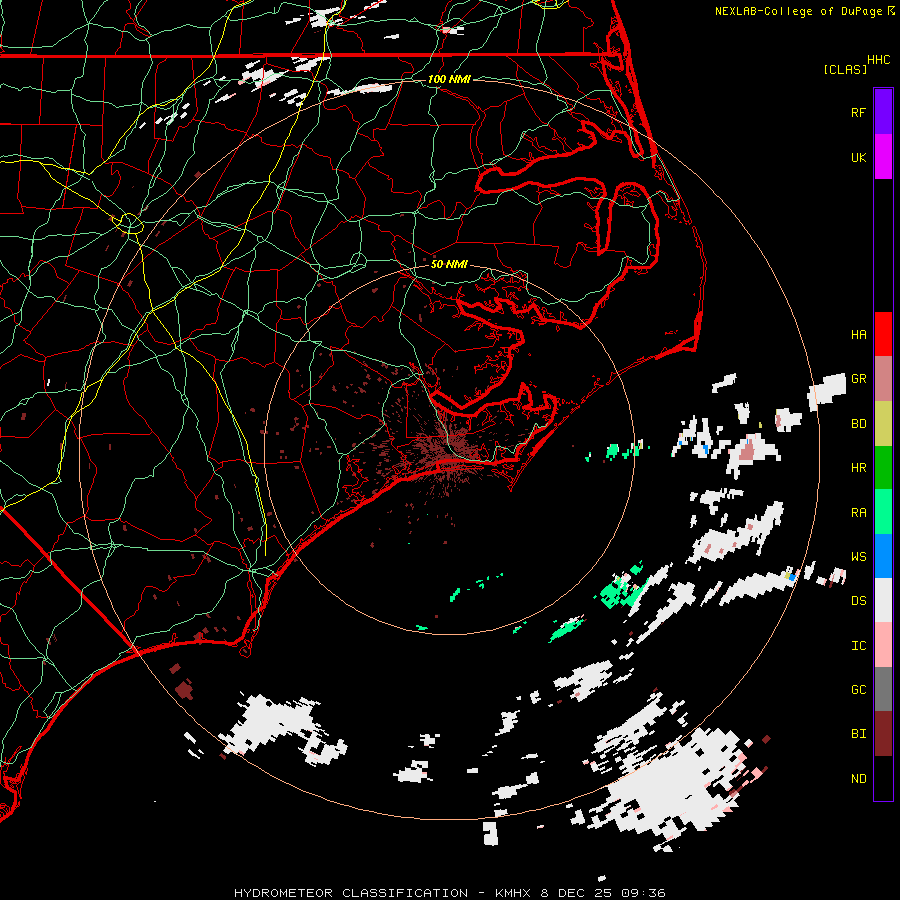This screenshot has width=900, height=900.
Task: Click the DS white legend swatch
Action: pyautogui.click(x=883, y=600)
